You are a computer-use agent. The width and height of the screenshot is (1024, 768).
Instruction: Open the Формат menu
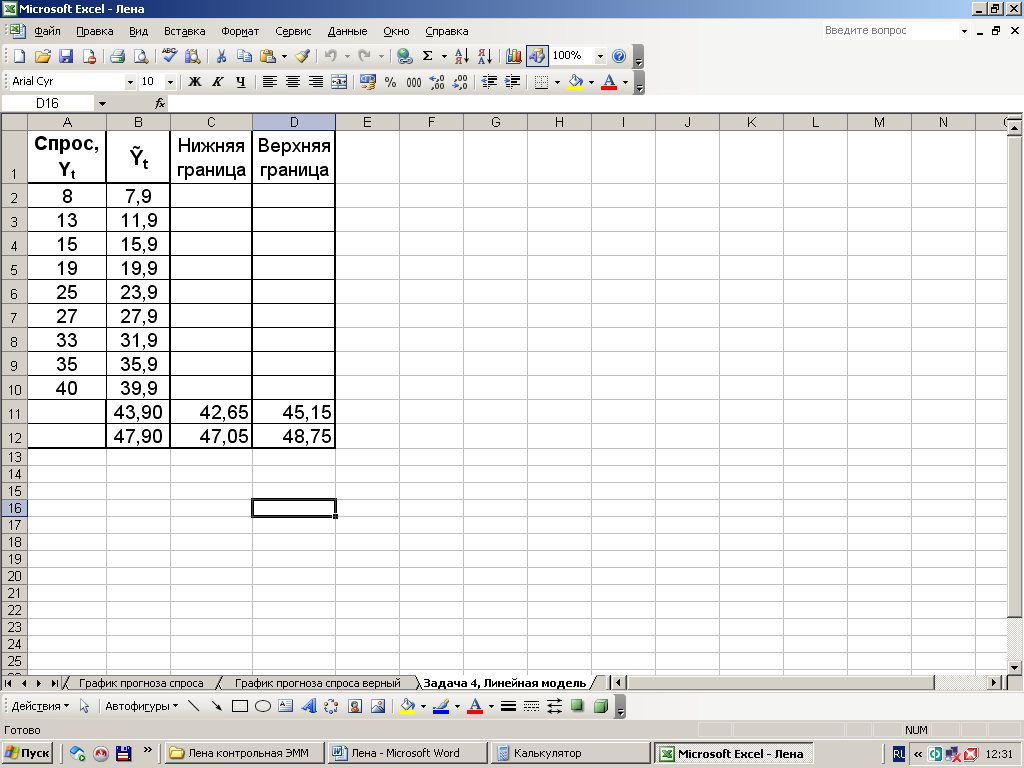point(240,31)
